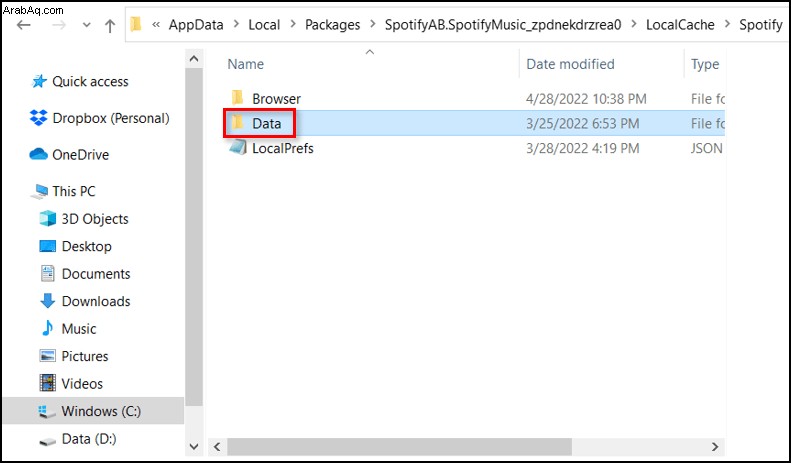
Task: Click the Windows (C:) drive icon
Action: point(47,412)
